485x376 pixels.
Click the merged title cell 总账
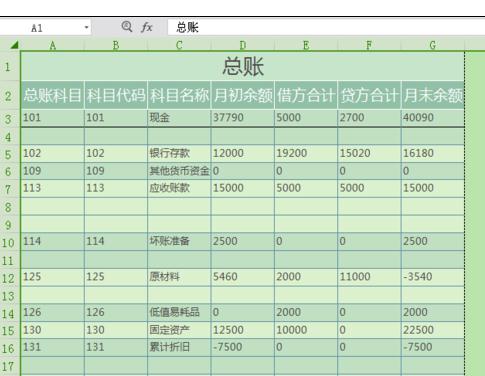(x=243, y=66)
